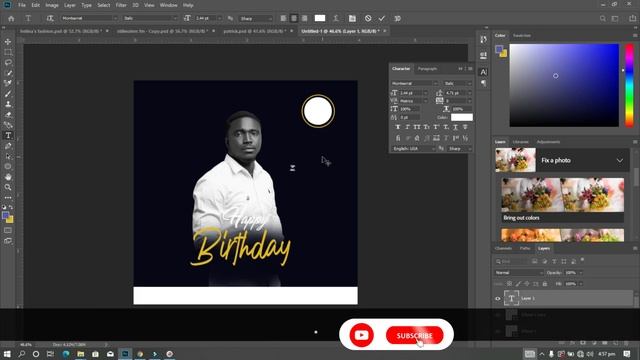The image size is (640, 360).
Task: Toggle Faux Italic in Character panel
Action: pos(407,127)
